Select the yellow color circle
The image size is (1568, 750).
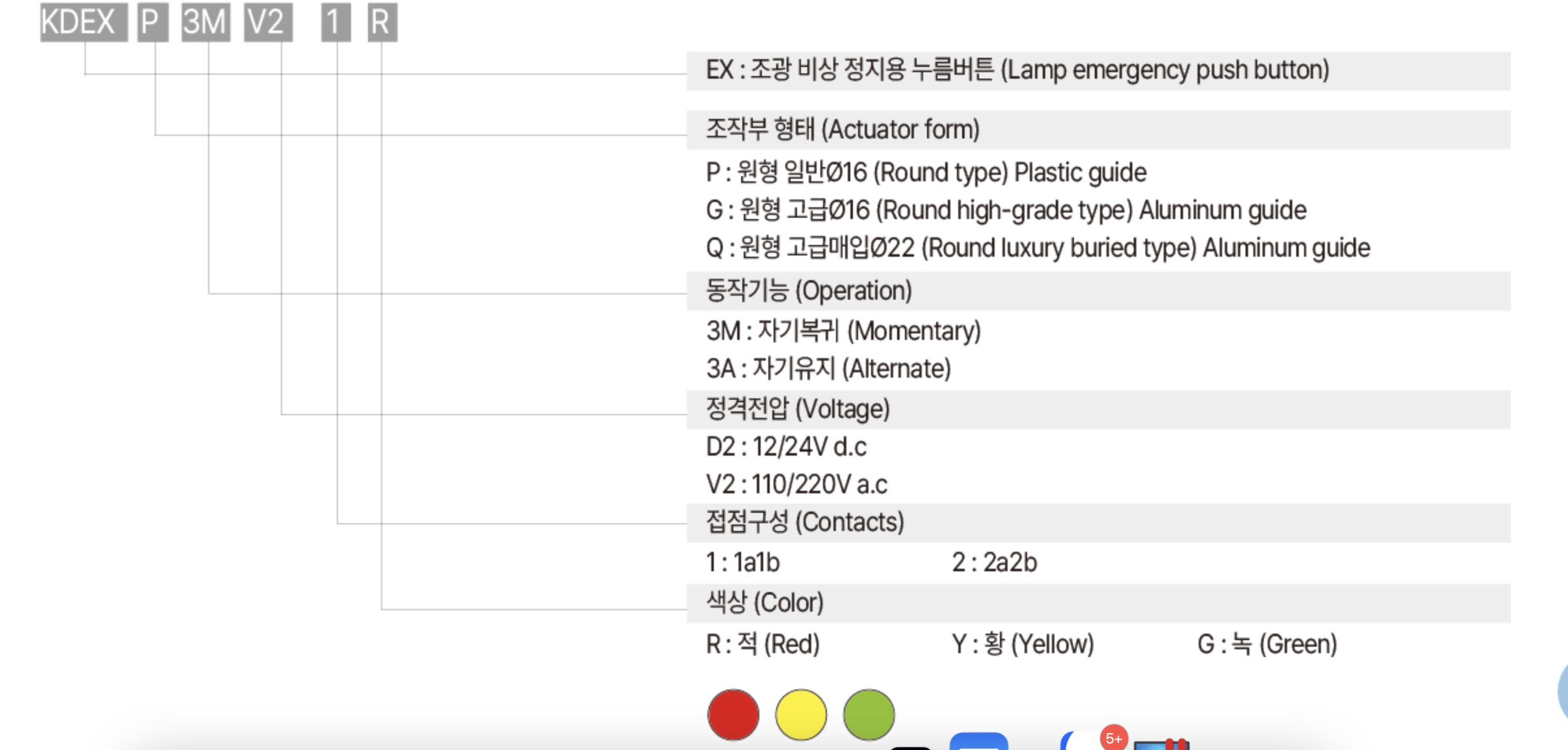(x=801, y=714)
